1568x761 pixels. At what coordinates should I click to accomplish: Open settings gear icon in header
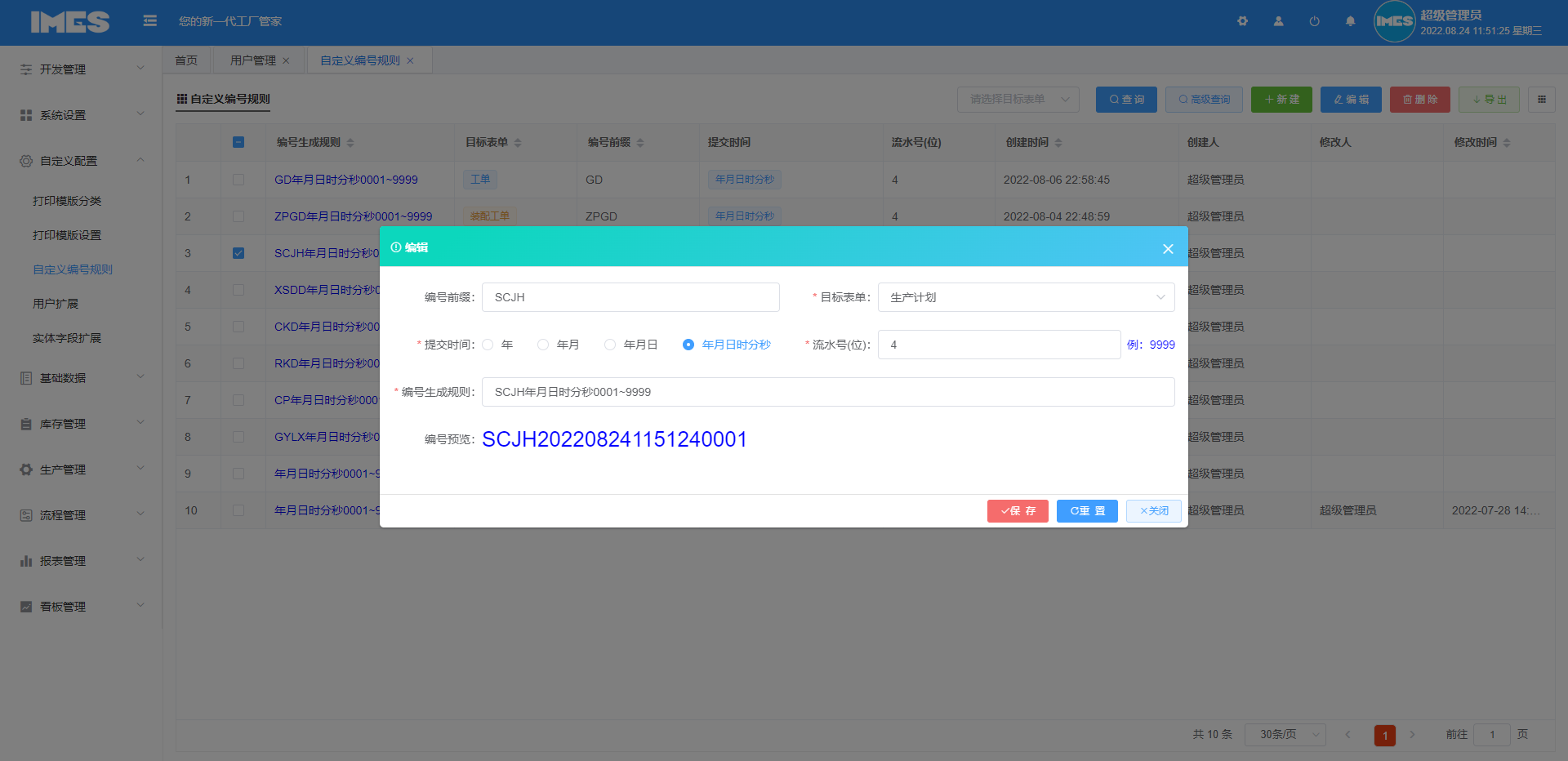[x=1242, y=21]
